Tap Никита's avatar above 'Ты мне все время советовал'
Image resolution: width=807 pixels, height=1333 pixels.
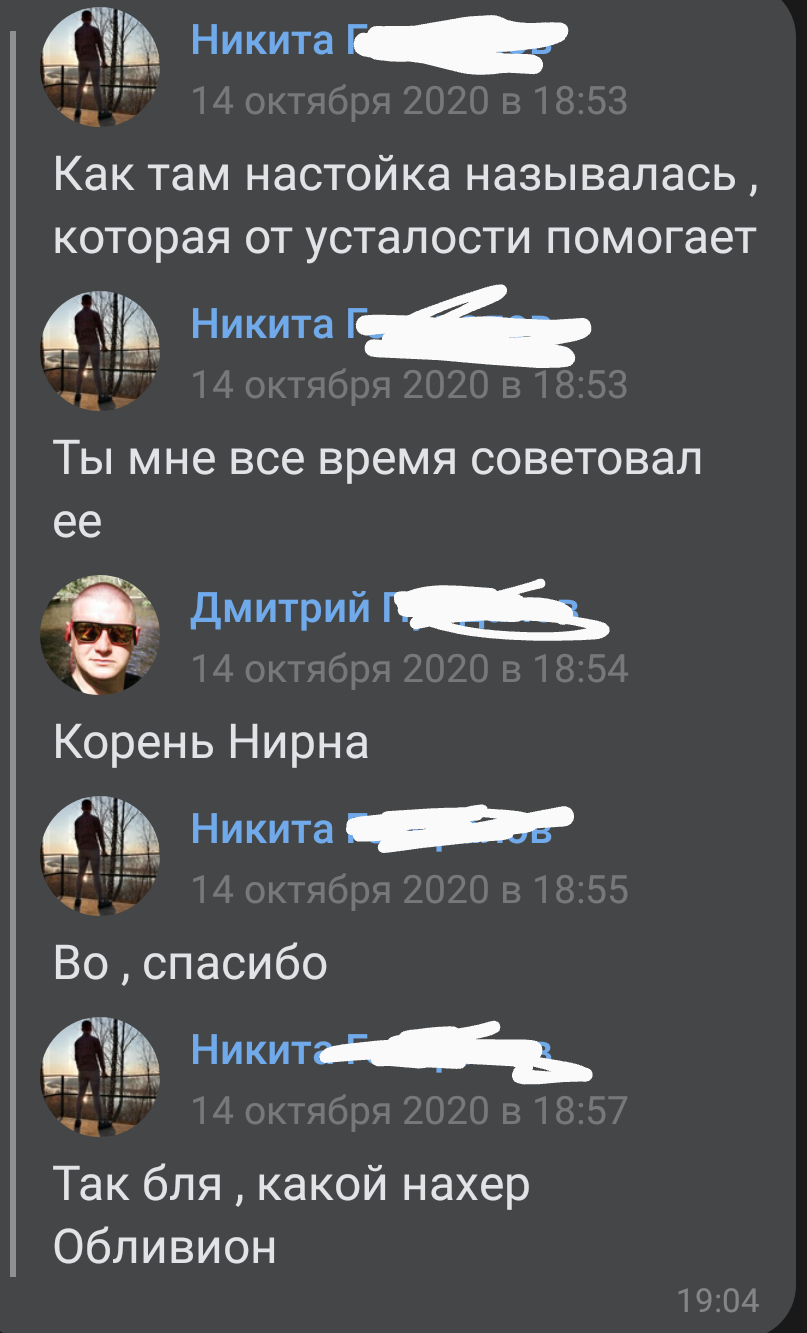(100, 351)
